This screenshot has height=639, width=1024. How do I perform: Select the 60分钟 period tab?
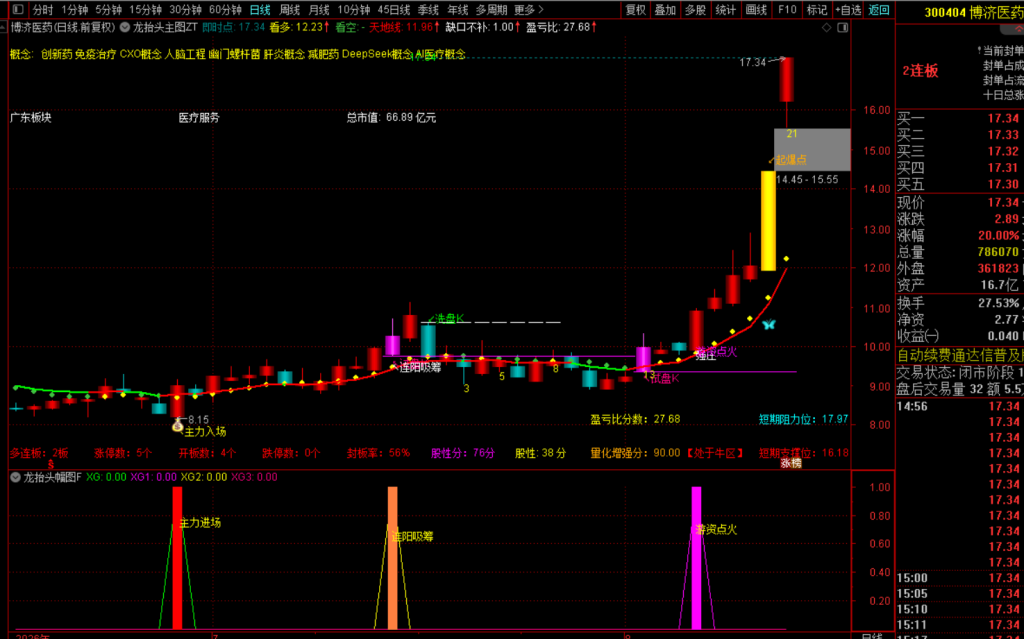[x=225, y=10]
